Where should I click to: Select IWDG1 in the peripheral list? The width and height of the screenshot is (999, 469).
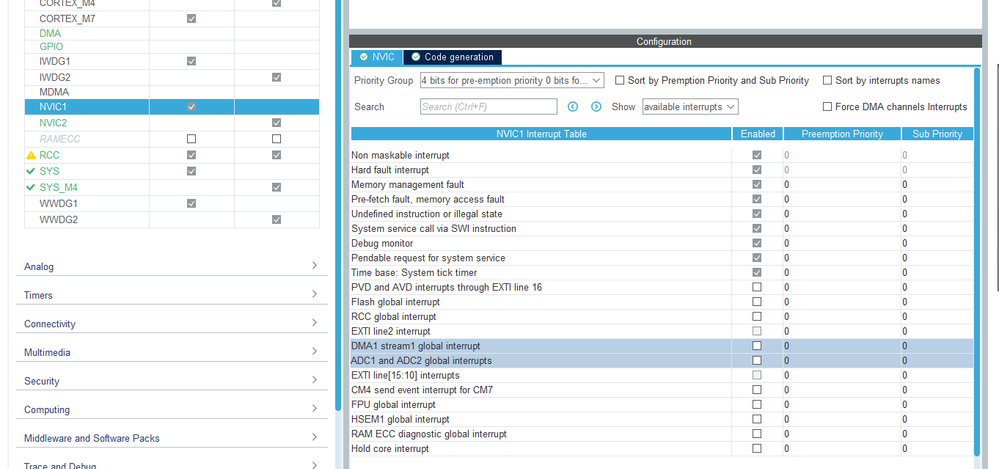tap(171, 61)
